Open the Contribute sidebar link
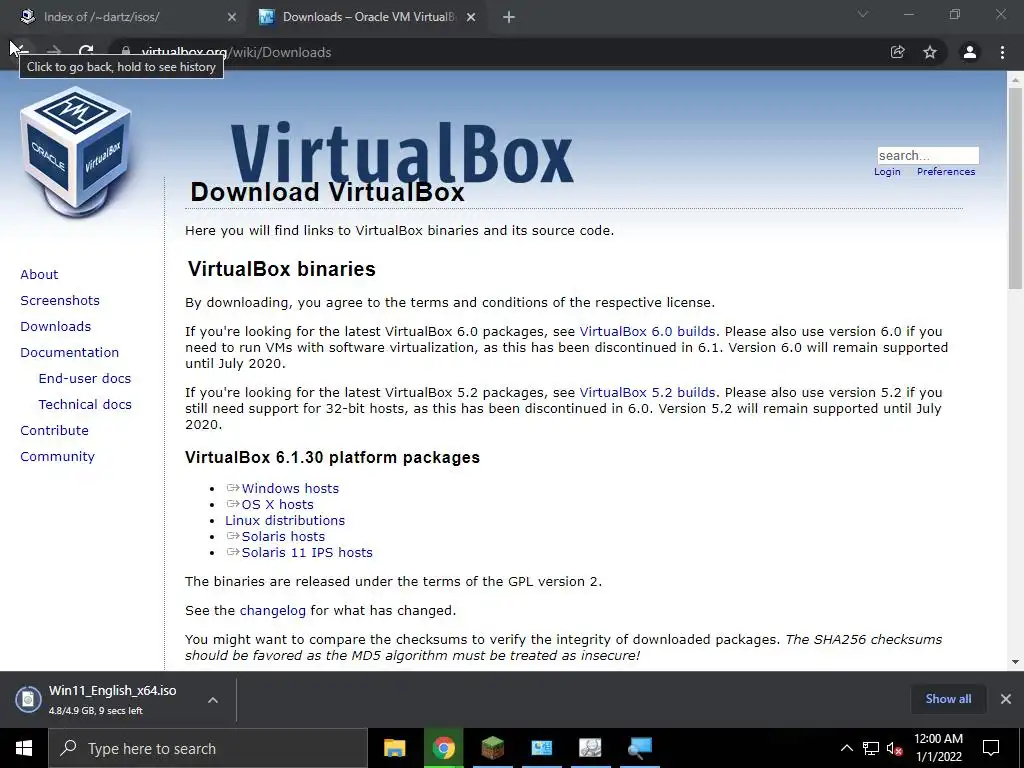1024x768 pixels. 54,431
